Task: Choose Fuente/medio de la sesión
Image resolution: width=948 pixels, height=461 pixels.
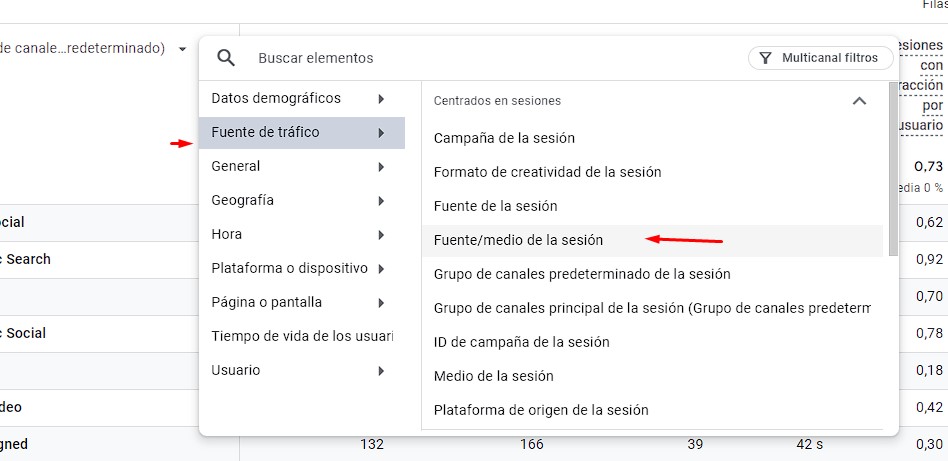Action: [x=518, y=240]
